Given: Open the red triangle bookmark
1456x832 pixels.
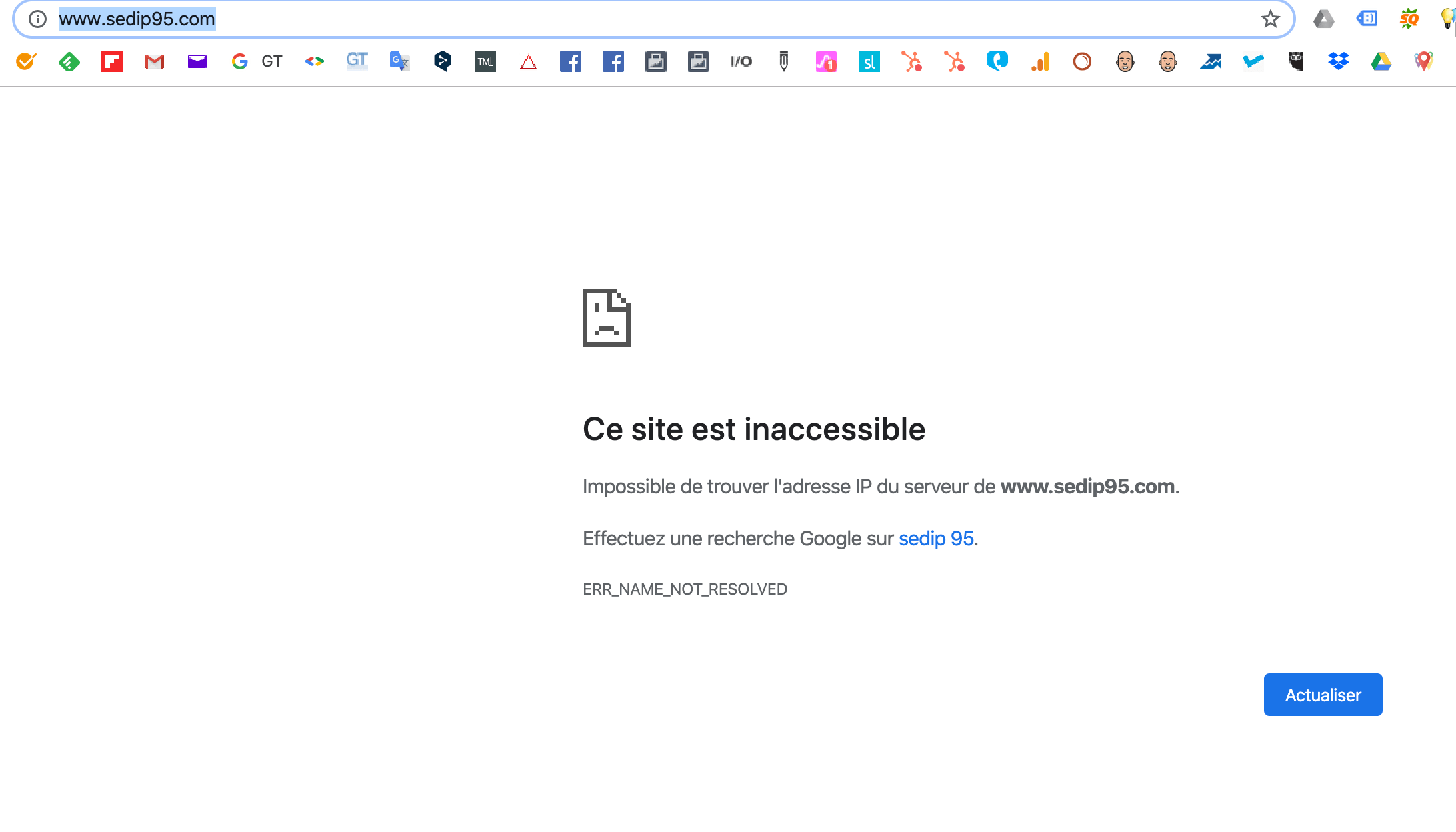Looking at the screenshot, I should click(x=528, y=62).
